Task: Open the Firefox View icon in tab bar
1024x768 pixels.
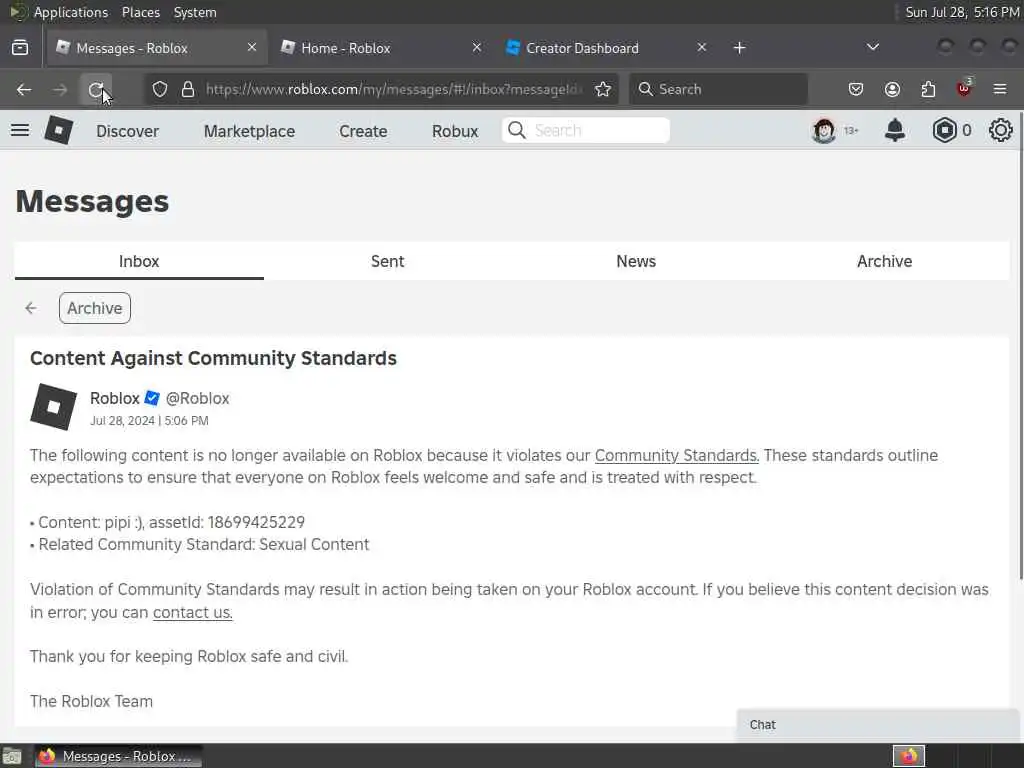Action: [20, 48]
